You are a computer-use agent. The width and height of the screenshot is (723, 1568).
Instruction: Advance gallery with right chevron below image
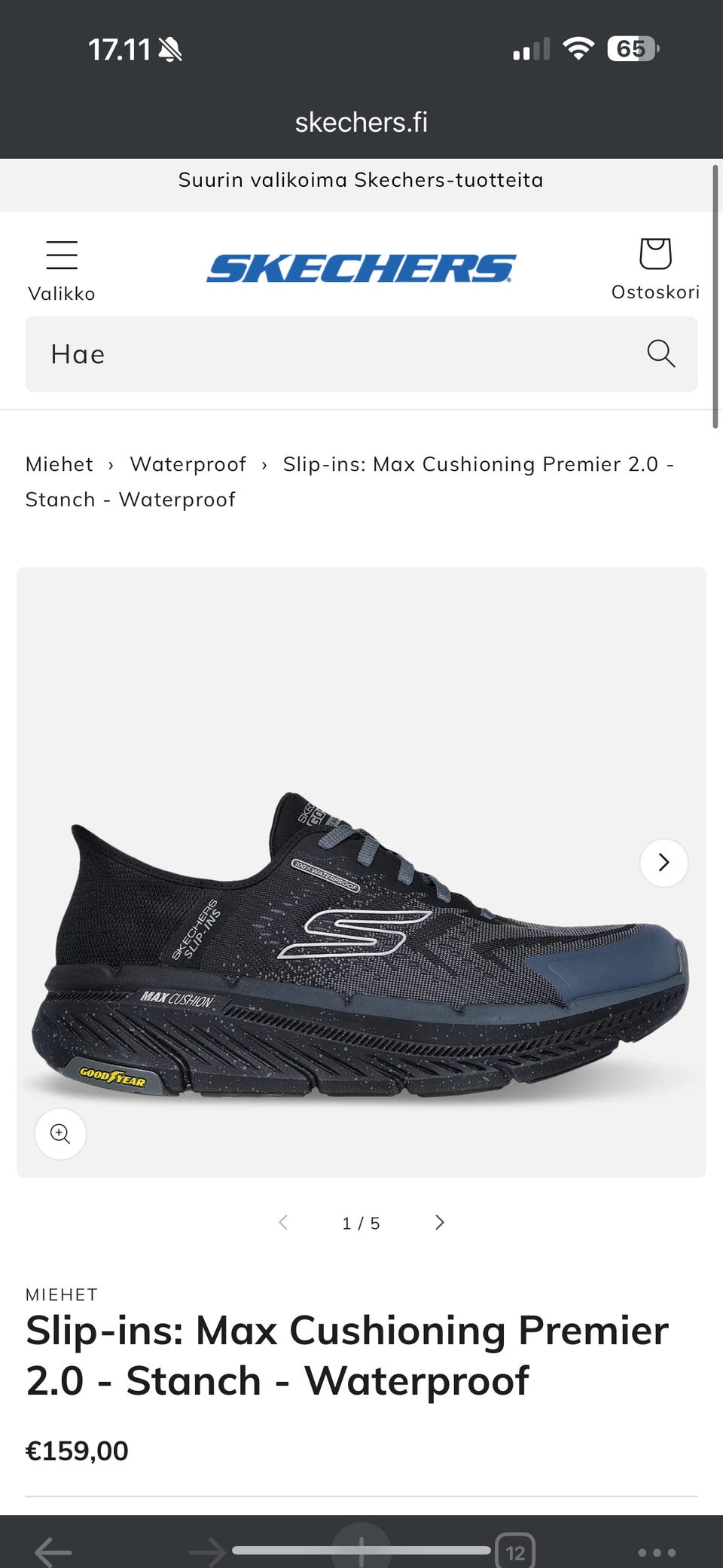tap(440, 1222)
